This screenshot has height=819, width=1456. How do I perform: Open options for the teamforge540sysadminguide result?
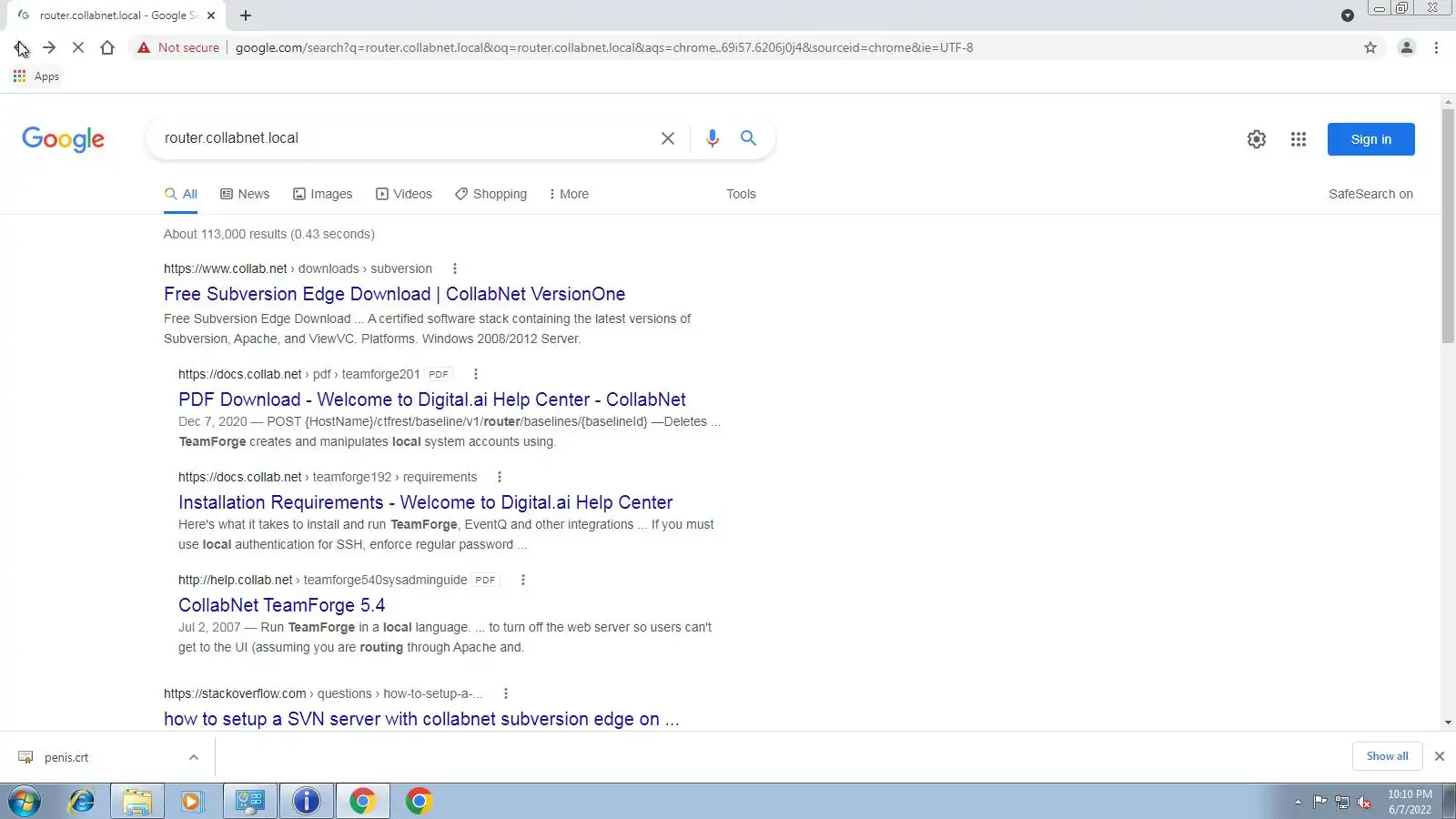click(x=522, y=580)
